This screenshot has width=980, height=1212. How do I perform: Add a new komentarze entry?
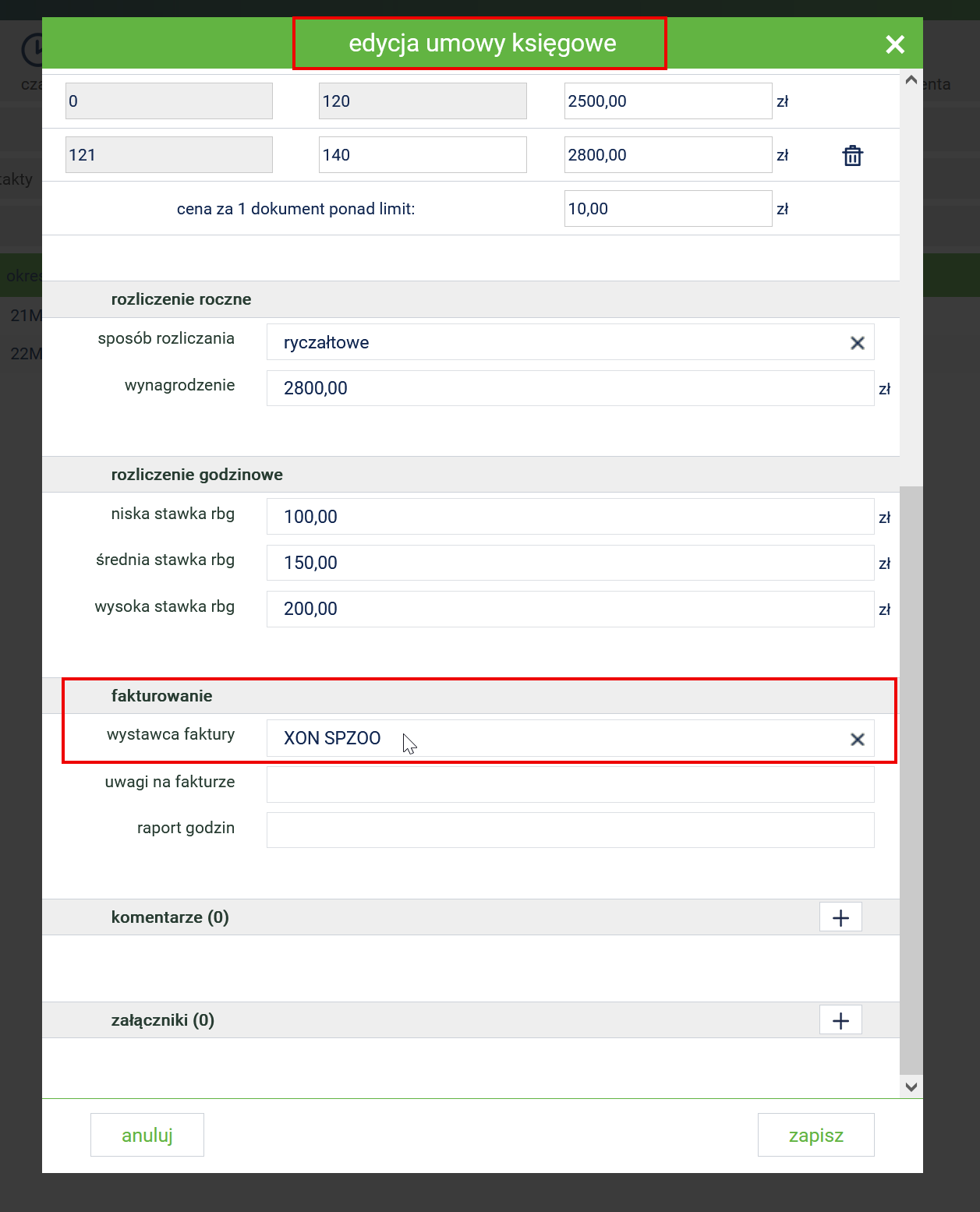(840, 917)
